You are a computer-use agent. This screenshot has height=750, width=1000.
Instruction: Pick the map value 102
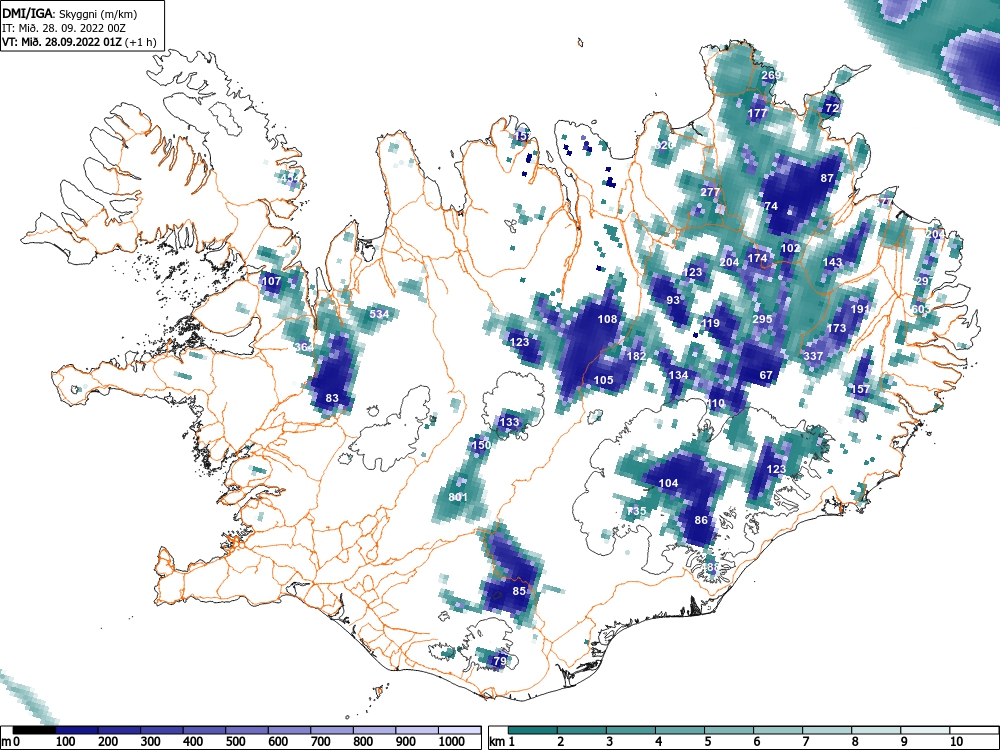point(790,248)
